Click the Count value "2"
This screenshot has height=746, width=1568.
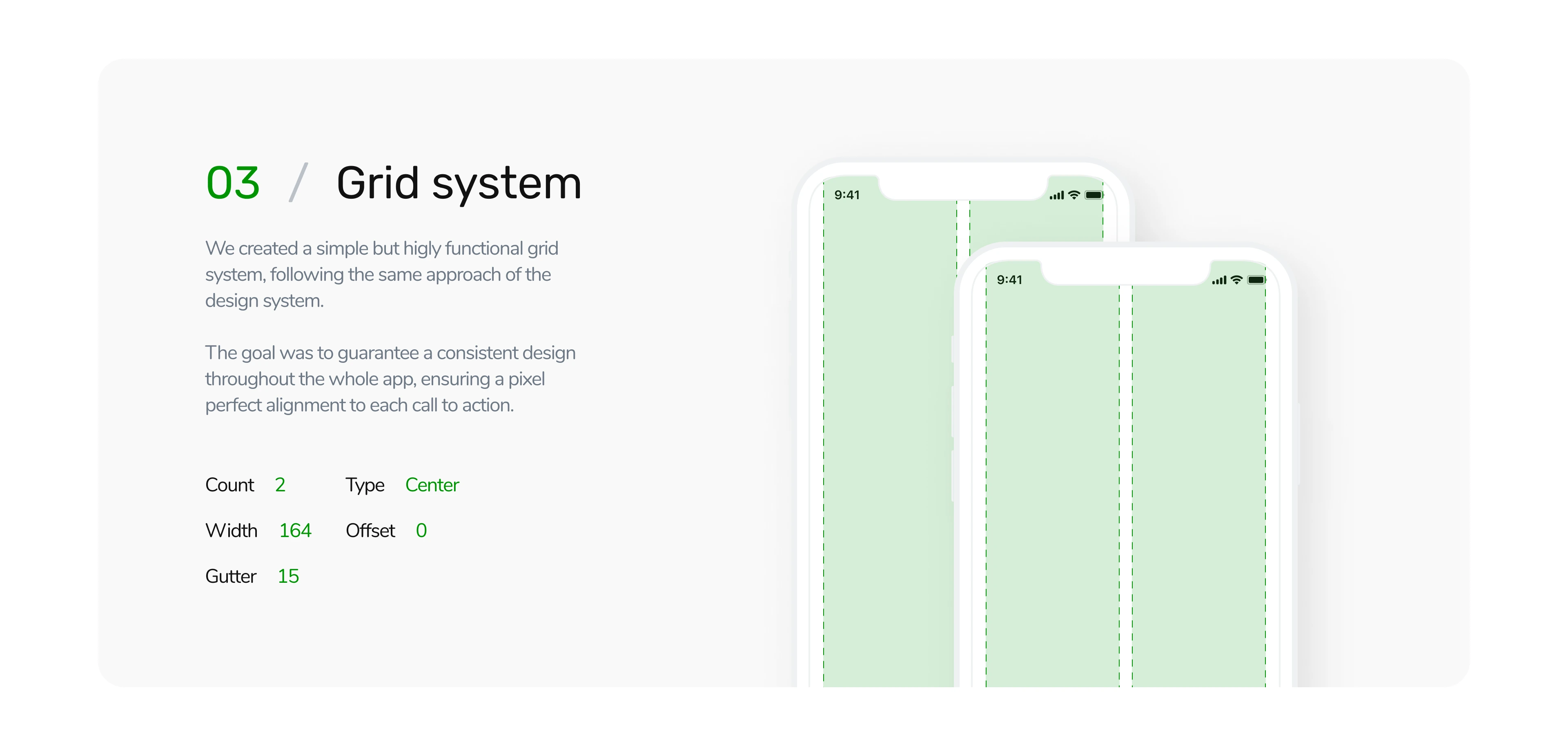pyautogui.click(x=280, y=485)
